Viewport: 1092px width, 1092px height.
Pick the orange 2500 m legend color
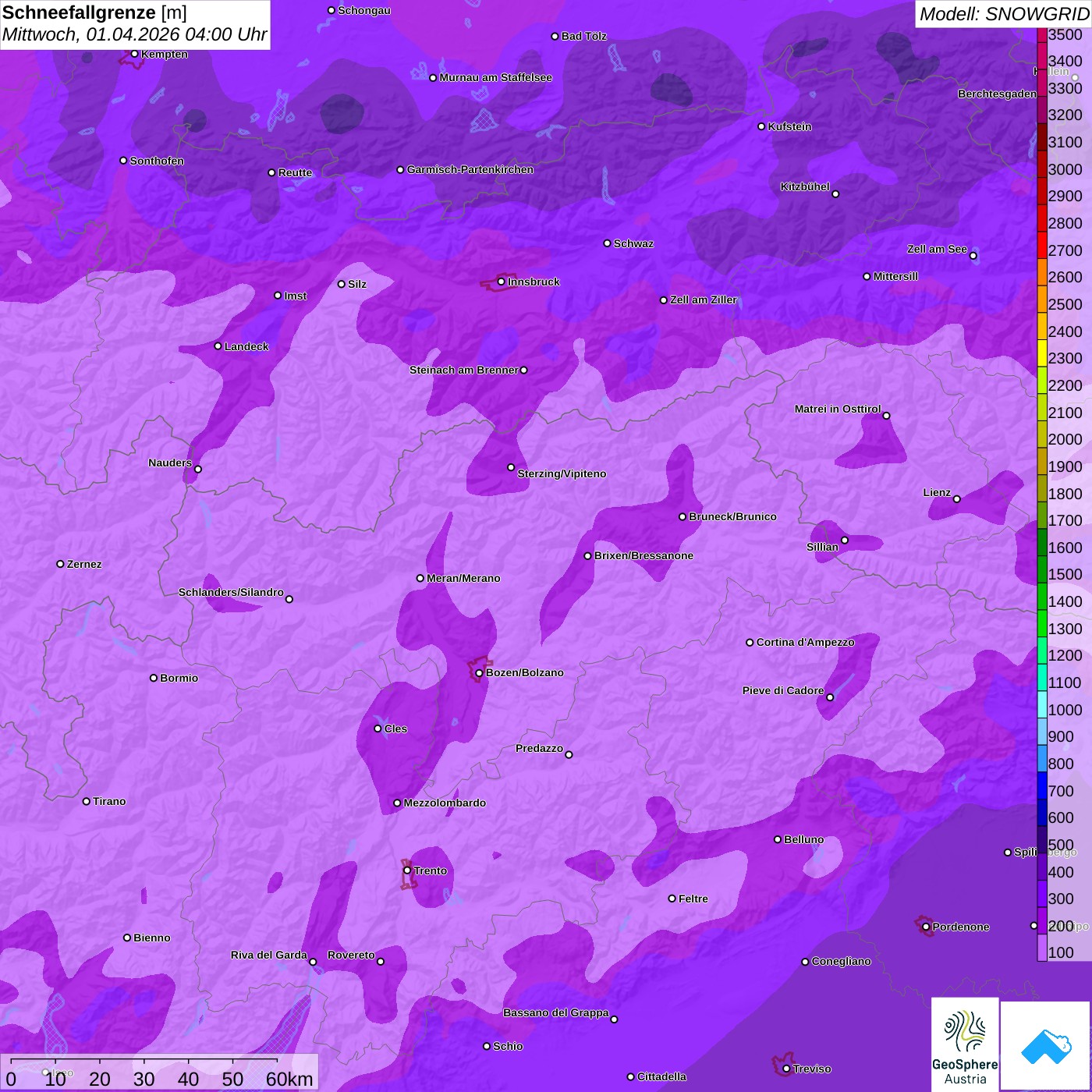(x=1042, y=299)
